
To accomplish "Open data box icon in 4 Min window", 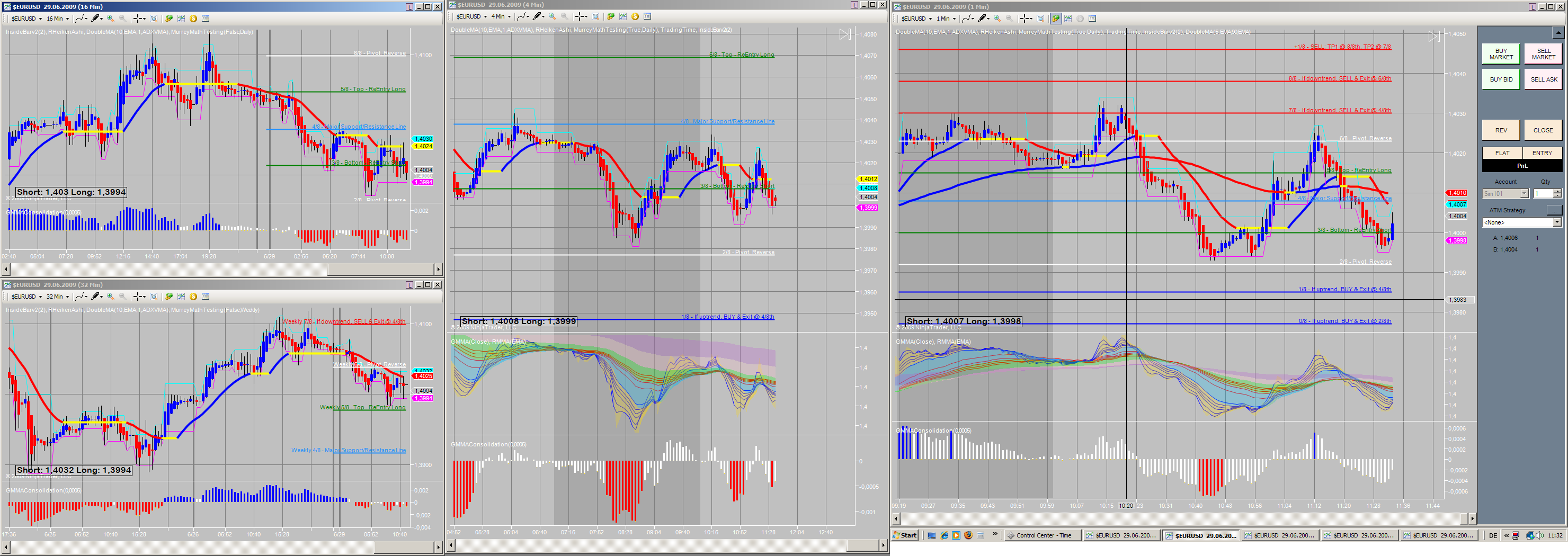I will [647, 16].
